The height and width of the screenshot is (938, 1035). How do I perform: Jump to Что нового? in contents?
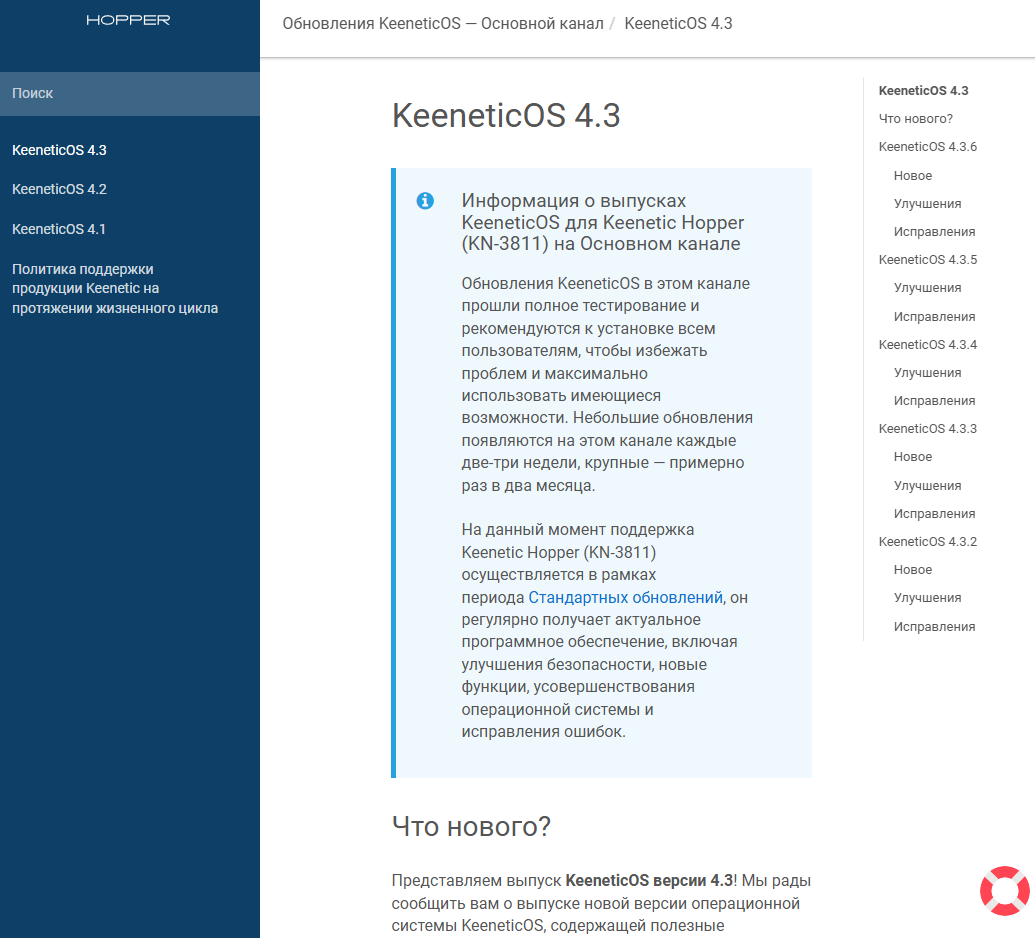[915, 119]
